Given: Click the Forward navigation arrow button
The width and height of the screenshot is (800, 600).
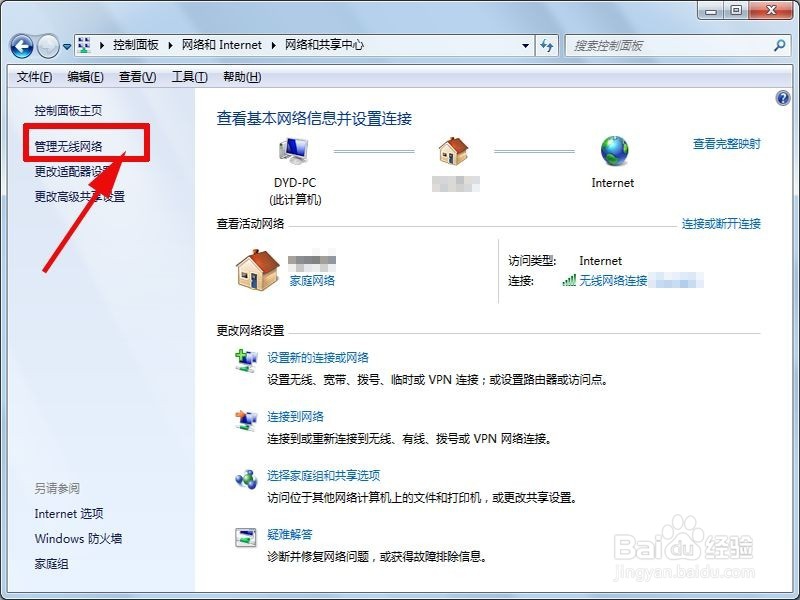Looking at the screenshot, I should click(x=49, y=46).
